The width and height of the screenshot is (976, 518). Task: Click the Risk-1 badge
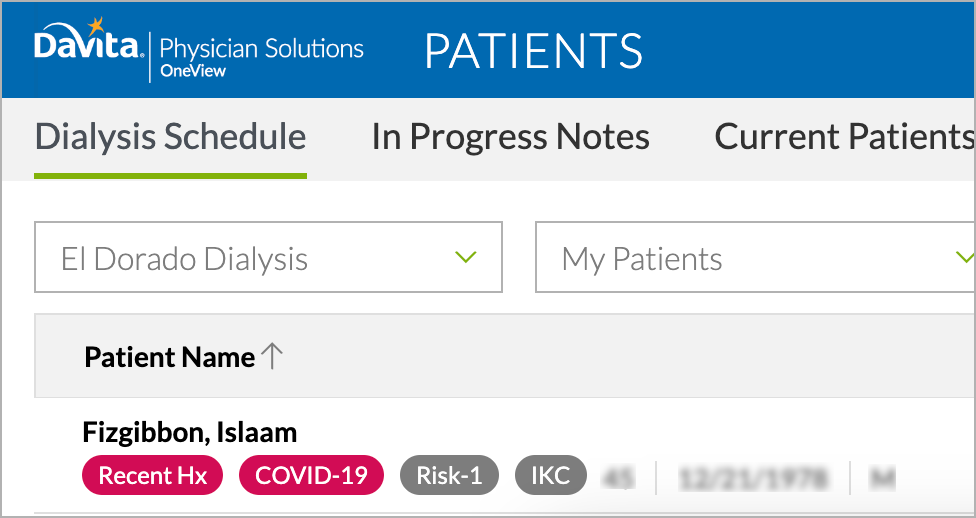449,475
